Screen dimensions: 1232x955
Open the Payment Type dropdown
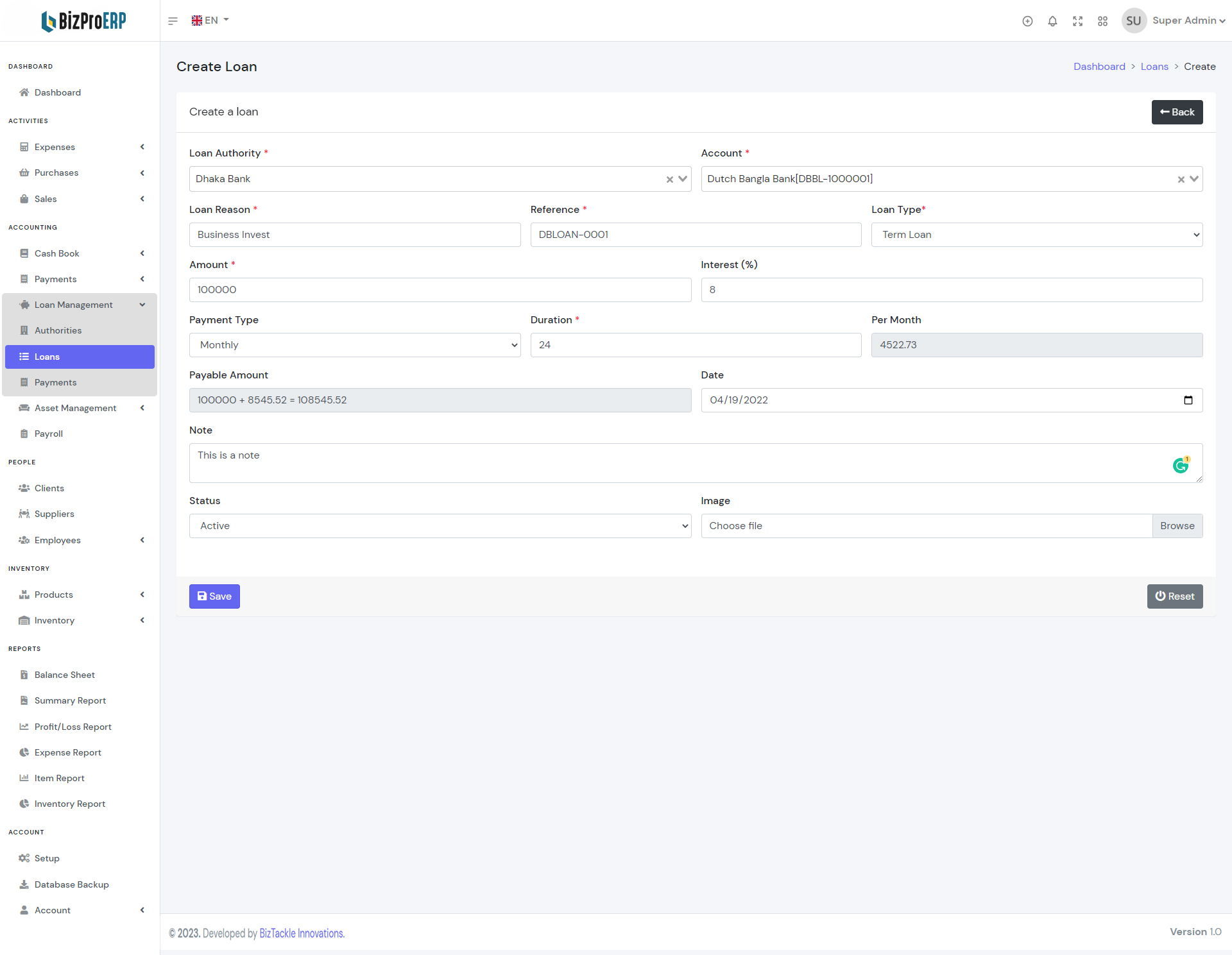(x=354, y=345)
